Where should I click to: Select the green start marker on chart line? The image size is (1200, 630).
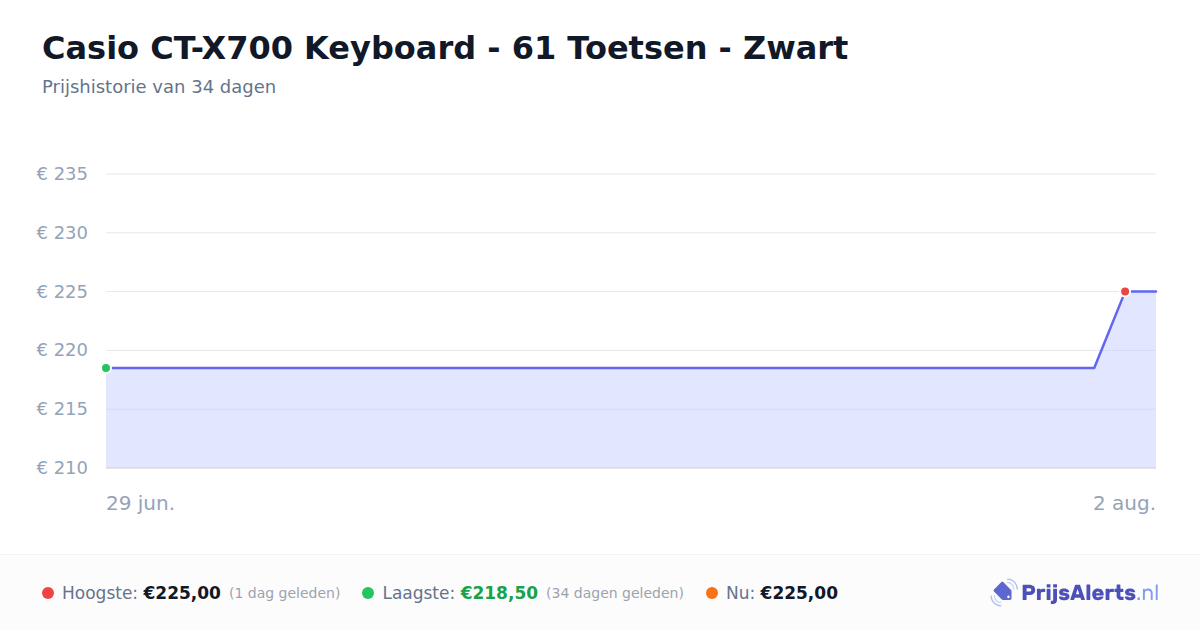click(x=106, y=368)
